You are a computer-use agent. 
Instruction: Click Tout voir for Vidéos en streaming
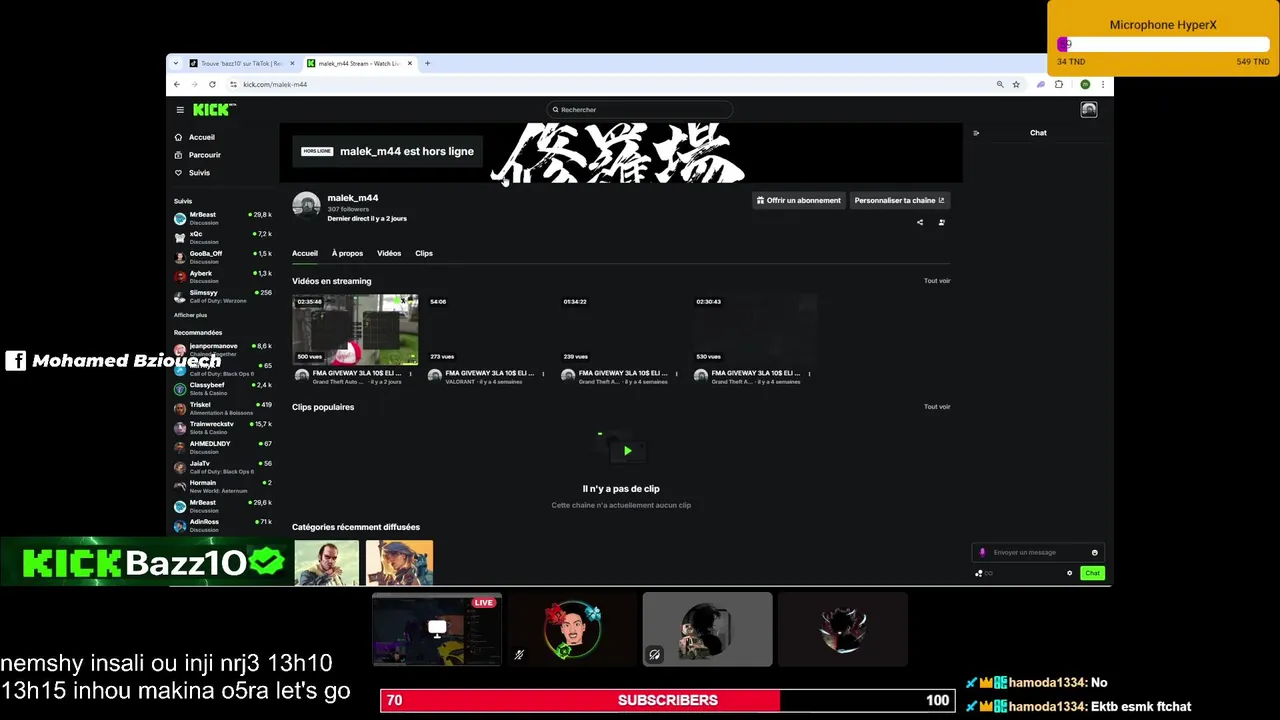[937, 281]
